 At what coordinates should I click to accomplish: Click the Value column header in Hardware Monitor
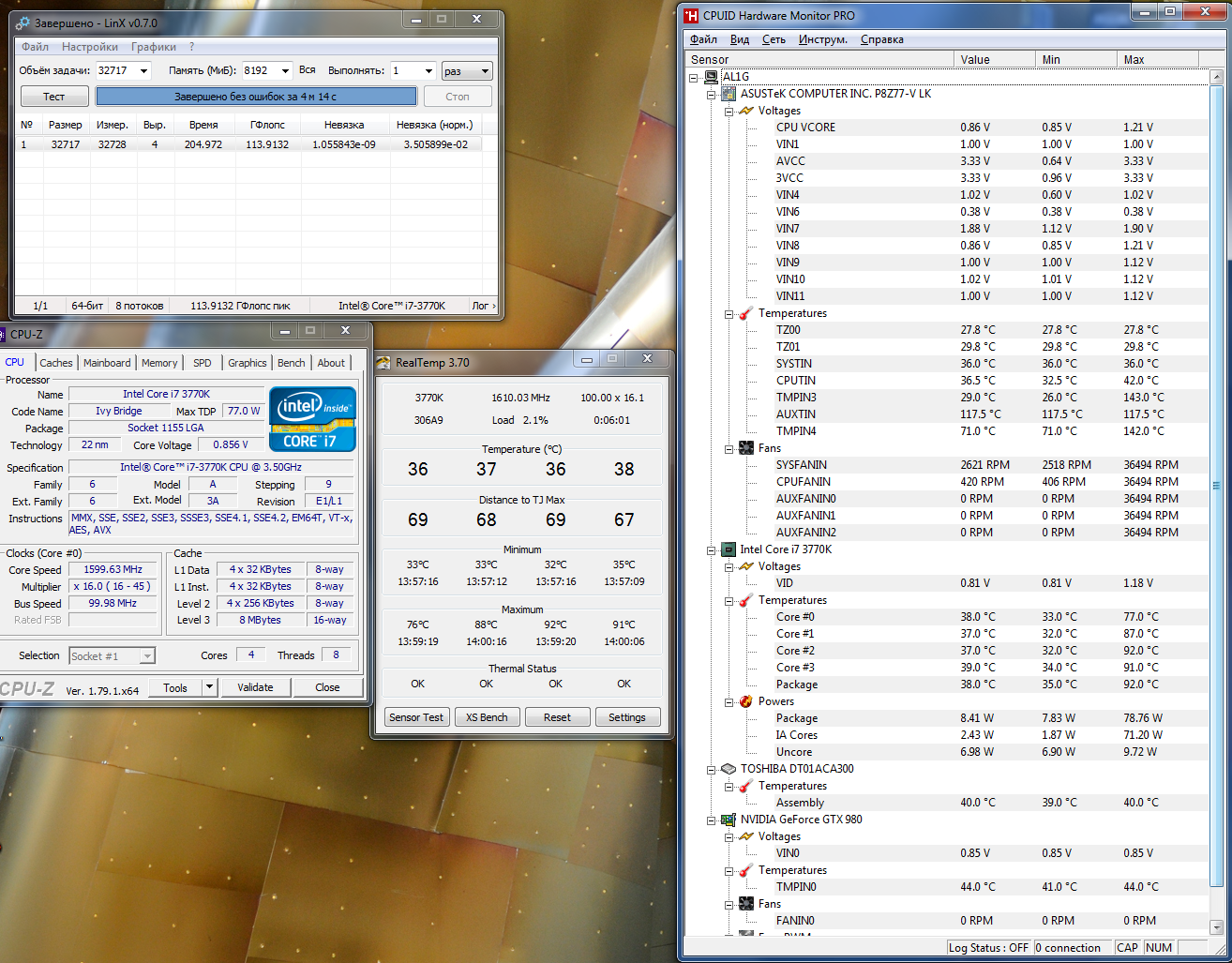(x=996, y=59)
